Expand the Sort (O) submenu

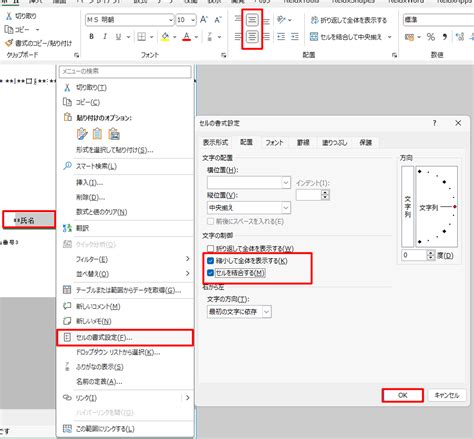click(x=125, y=274)
